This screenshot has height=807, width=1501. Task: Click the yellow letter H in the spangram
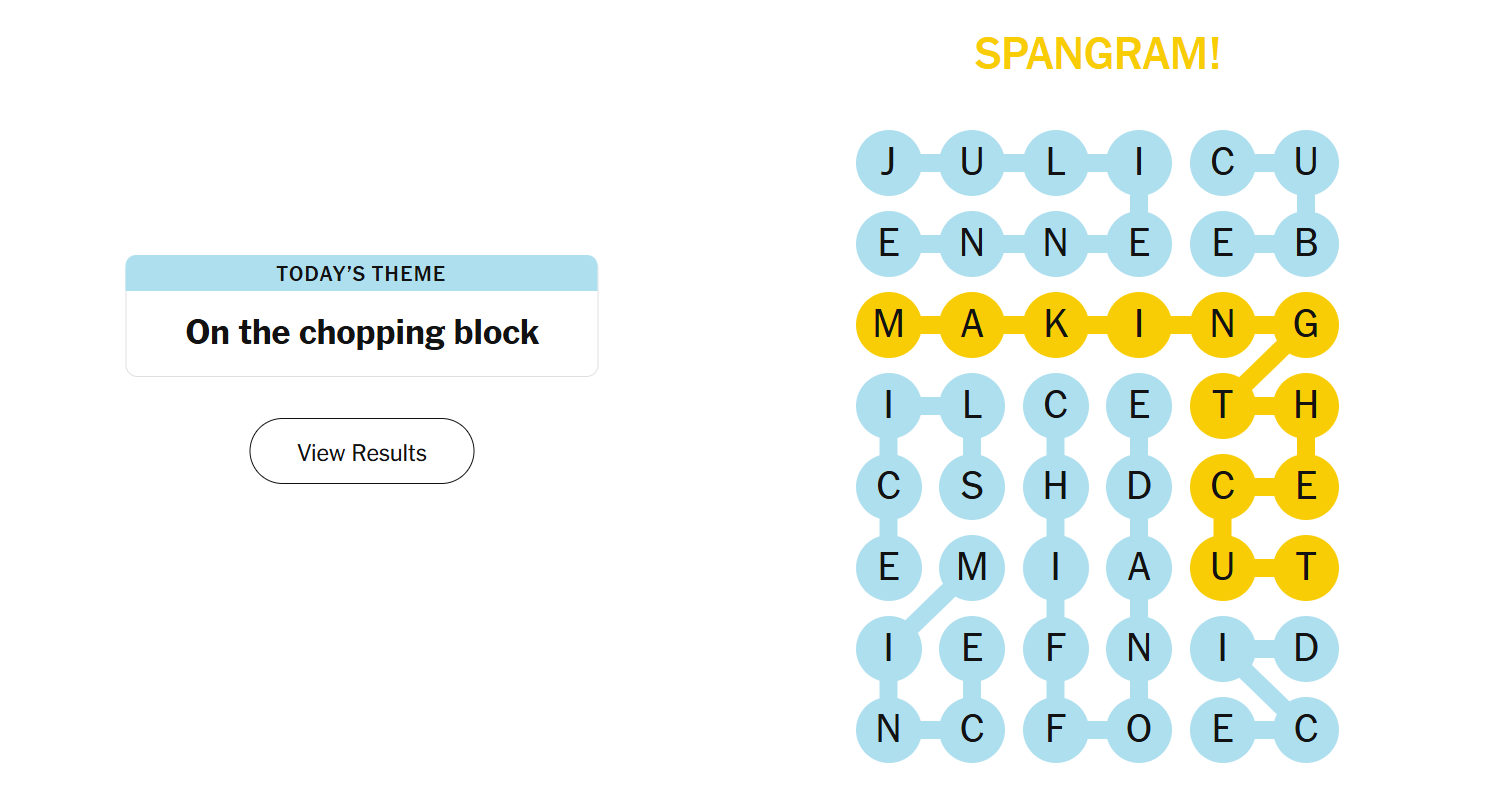pos(1305,406)
